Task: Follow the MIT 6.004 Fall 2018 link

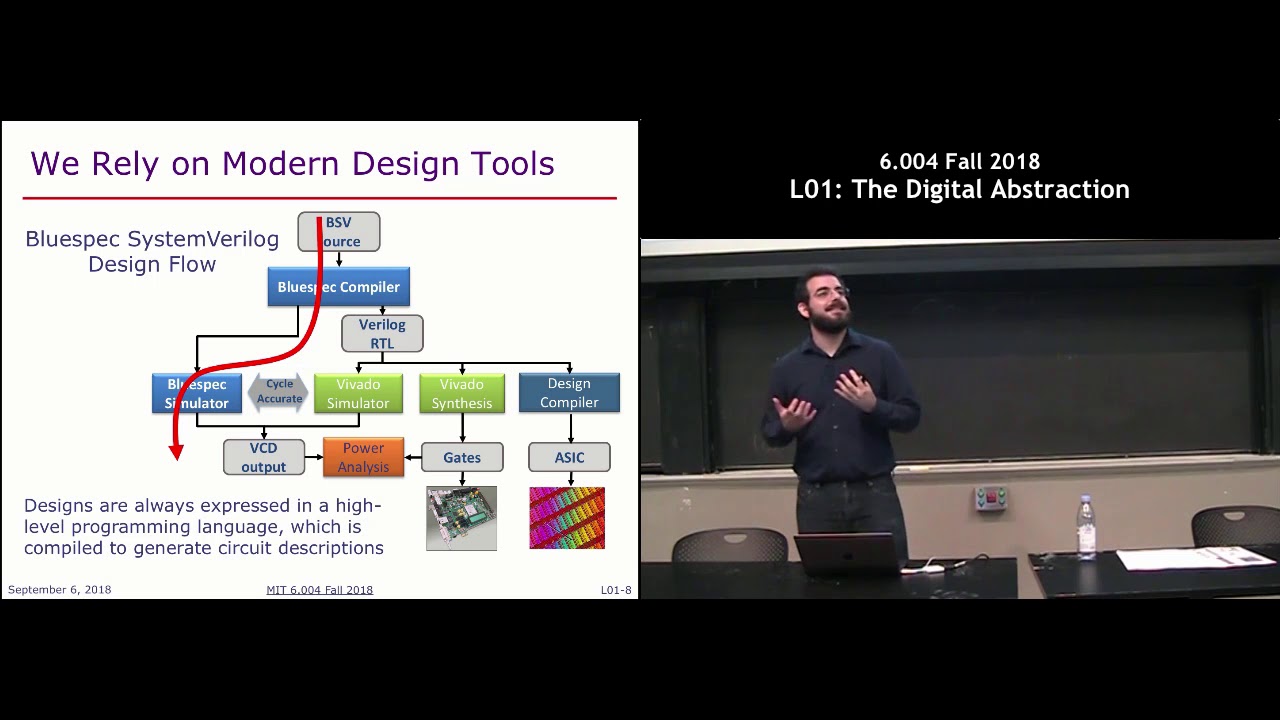Action: pyautogui.click(x=319, y=590)
